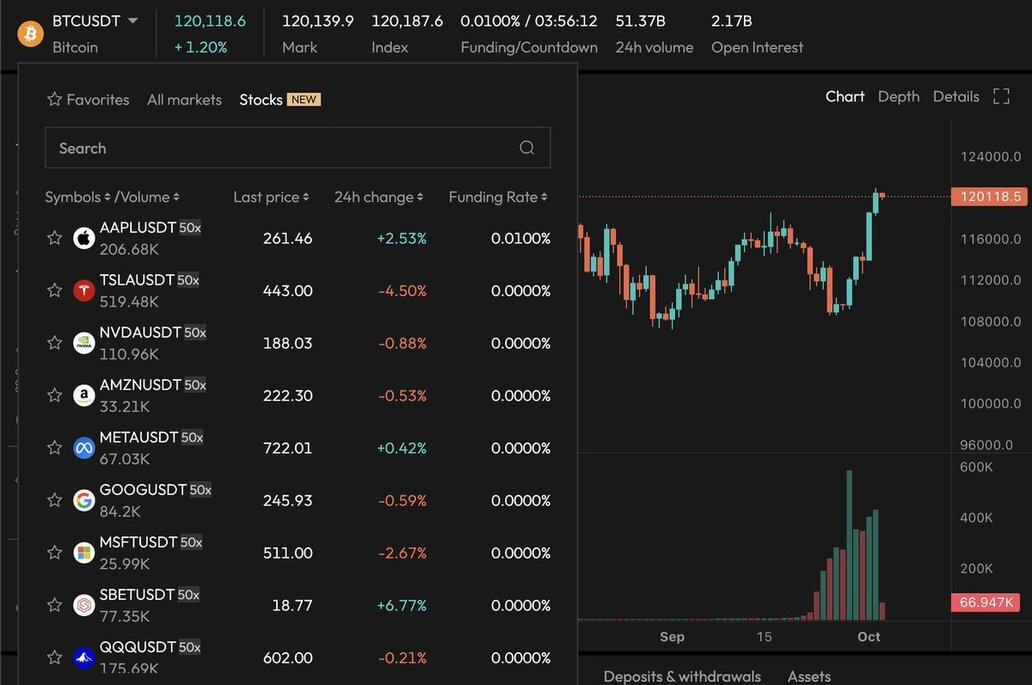Sort the list by Last price
1032x685 pixels.
tap(271, 197)
